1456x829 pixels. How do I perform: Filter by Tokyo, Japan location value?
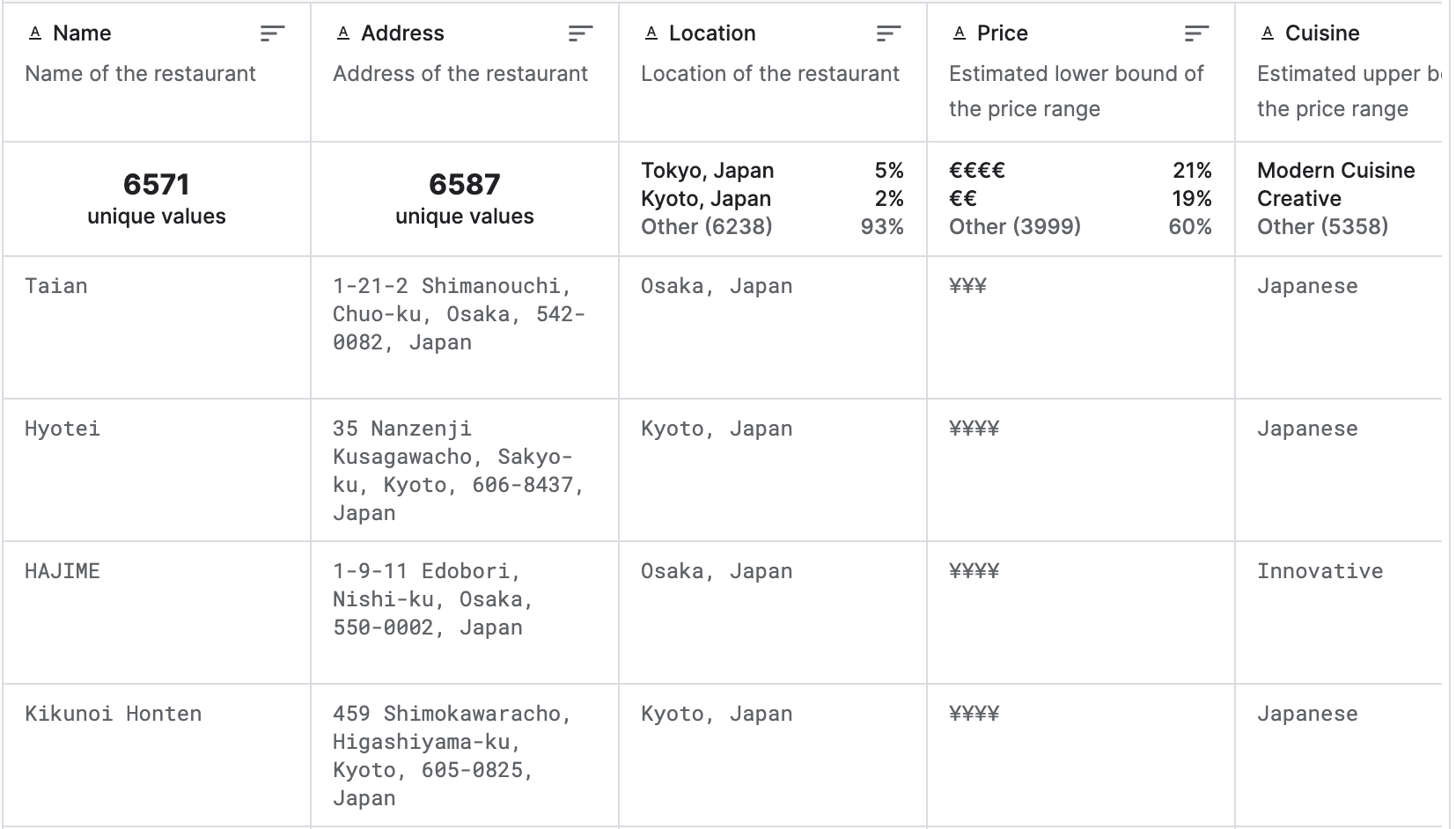click(x=772, y=170)
